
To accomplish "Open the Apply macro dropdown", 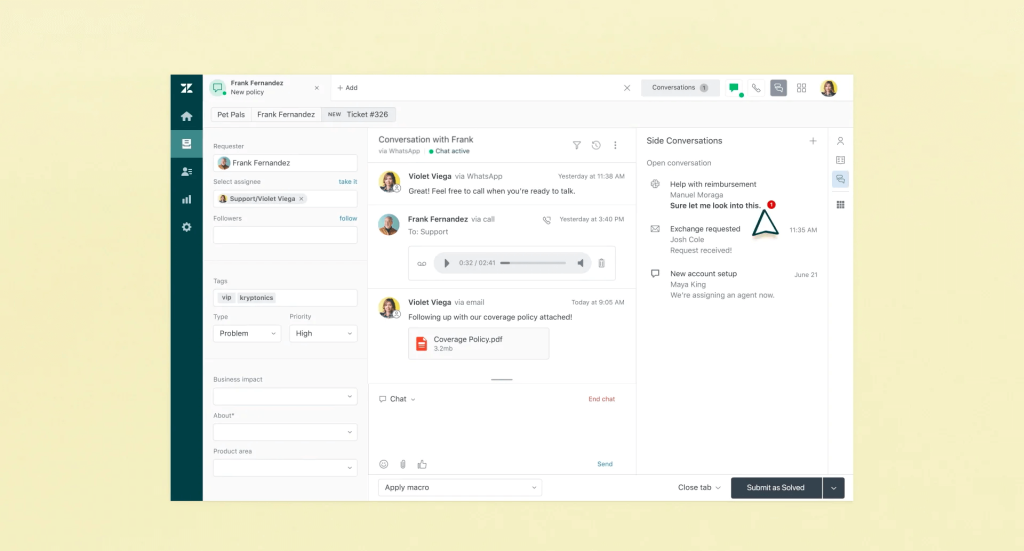I will pyautogui.click(x=459, y=487).
